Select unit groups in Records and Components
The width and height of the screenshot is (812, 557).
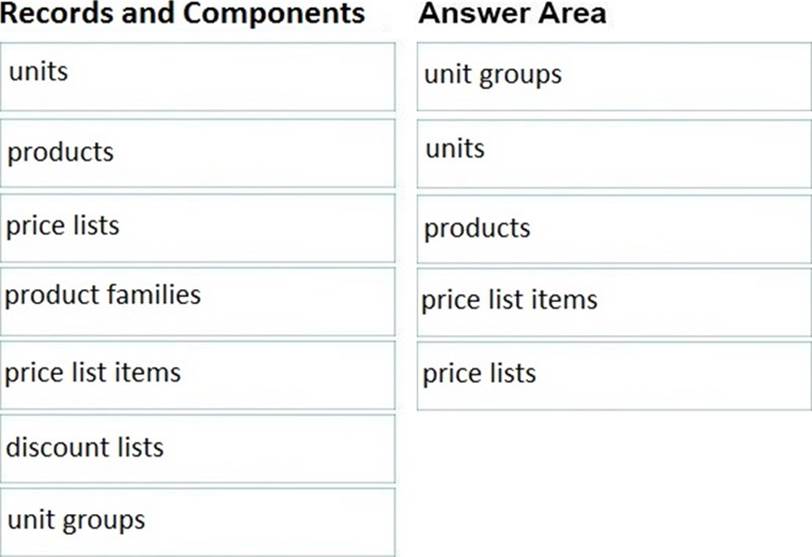[x=197, y=521]
